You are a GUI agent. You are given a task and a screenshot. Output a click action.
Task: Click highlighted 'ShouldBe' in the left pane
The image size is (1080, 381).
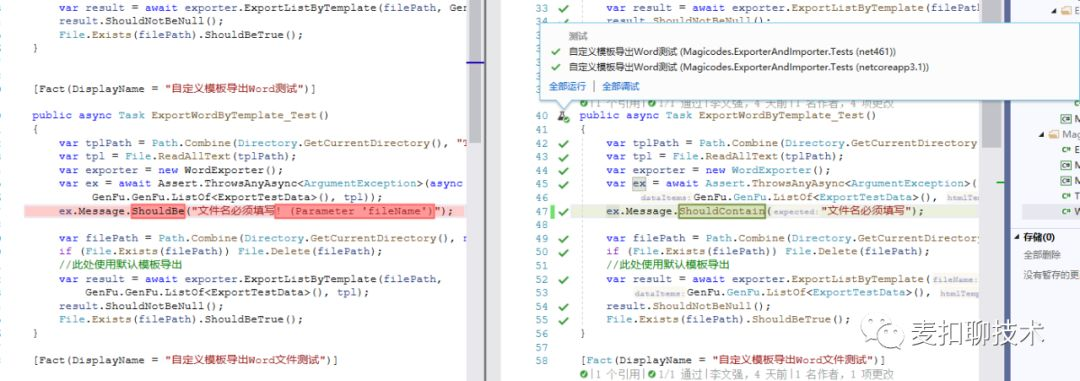coord(158,211)
